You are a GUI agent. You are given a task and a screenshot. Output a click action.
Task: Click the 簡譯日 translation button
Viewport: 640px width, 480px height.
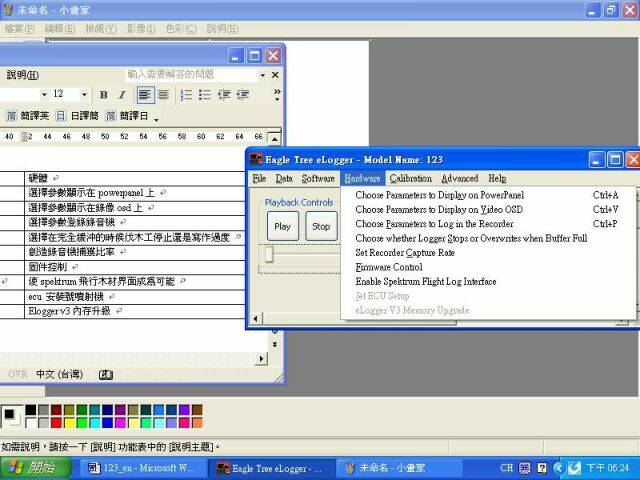coord(127,116)
